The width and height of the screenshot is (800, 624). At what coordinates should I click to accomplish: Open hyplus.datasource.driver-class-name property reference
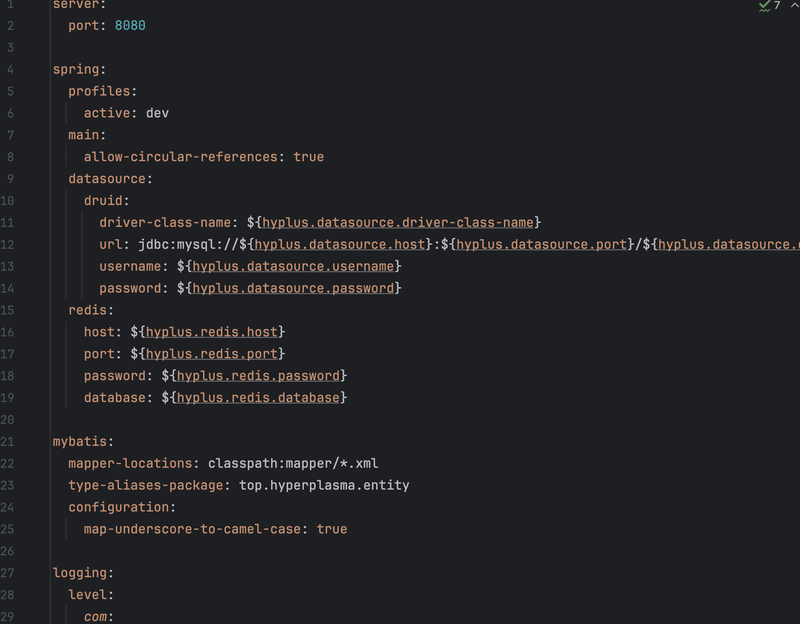click(x=398, y=222)
